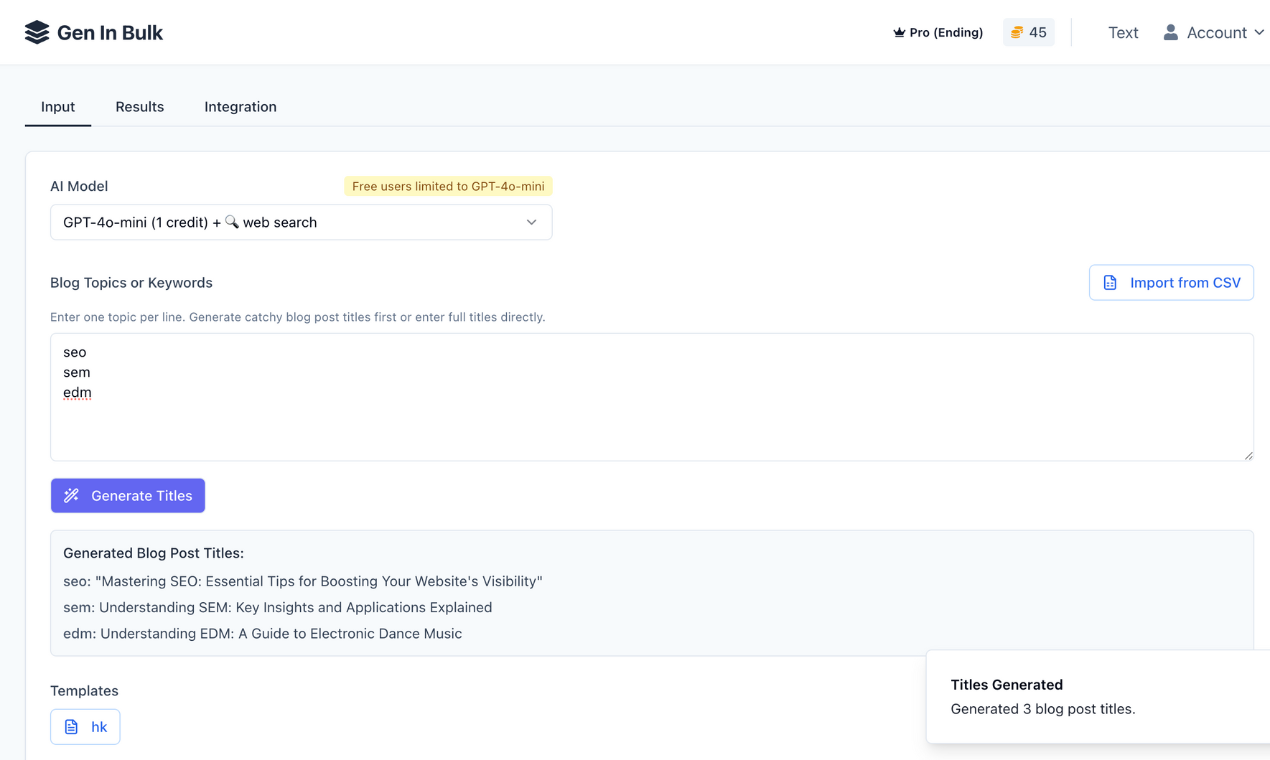This screenshot has height=760, width=1270.
Task: Open the Integration tab
Action: click(x=240, y=107)
